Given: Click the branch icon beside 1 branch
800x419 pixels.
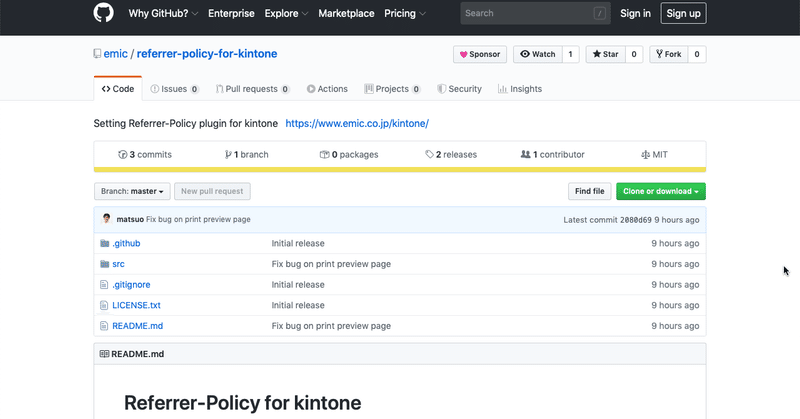Looking at the screenshot, I should (x=228, y=154).
